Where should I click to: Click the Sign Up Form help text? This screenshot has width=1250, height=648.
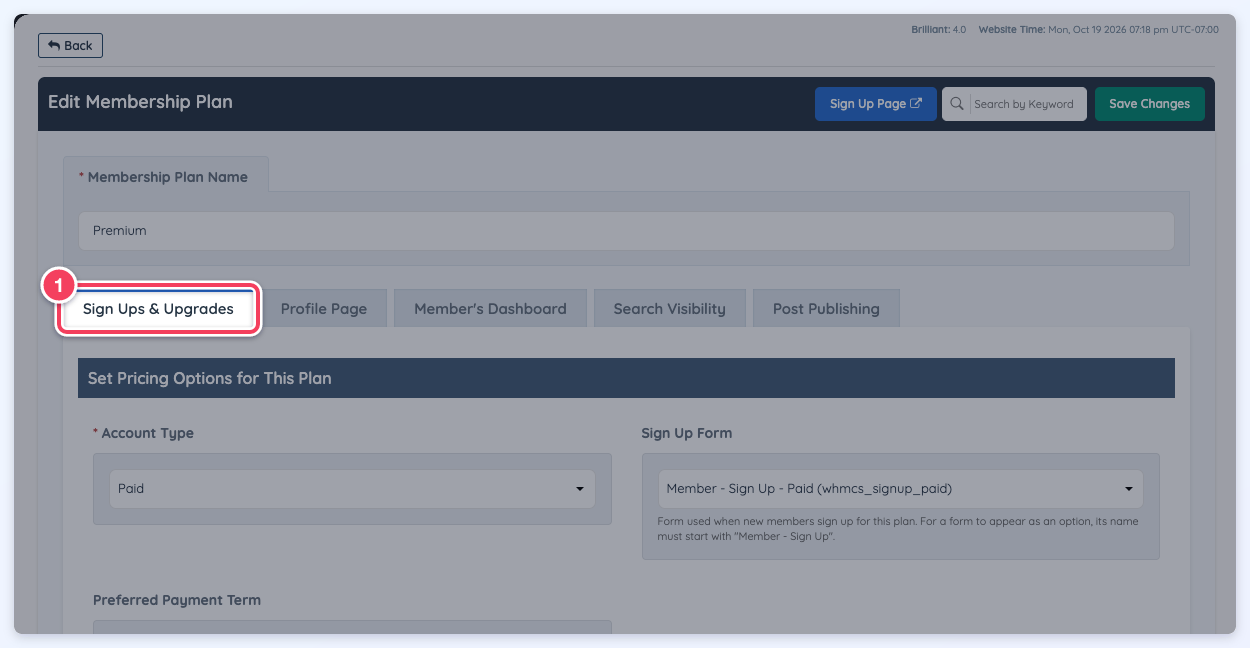tap(898, 529)
